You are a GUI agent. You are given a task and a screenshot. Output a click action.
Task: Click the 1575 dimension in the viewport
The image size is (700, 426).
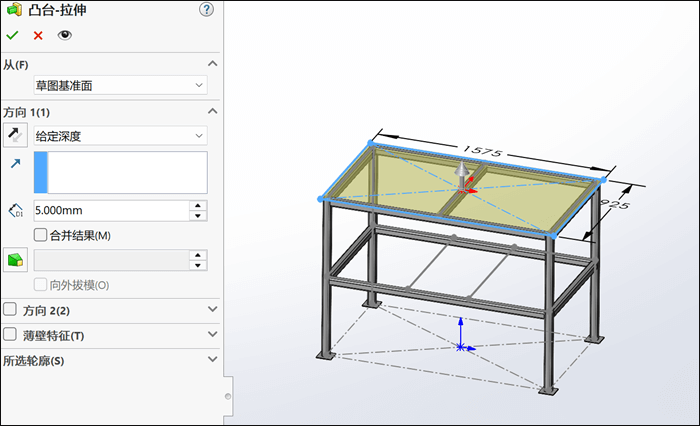[x=483, y=150]
